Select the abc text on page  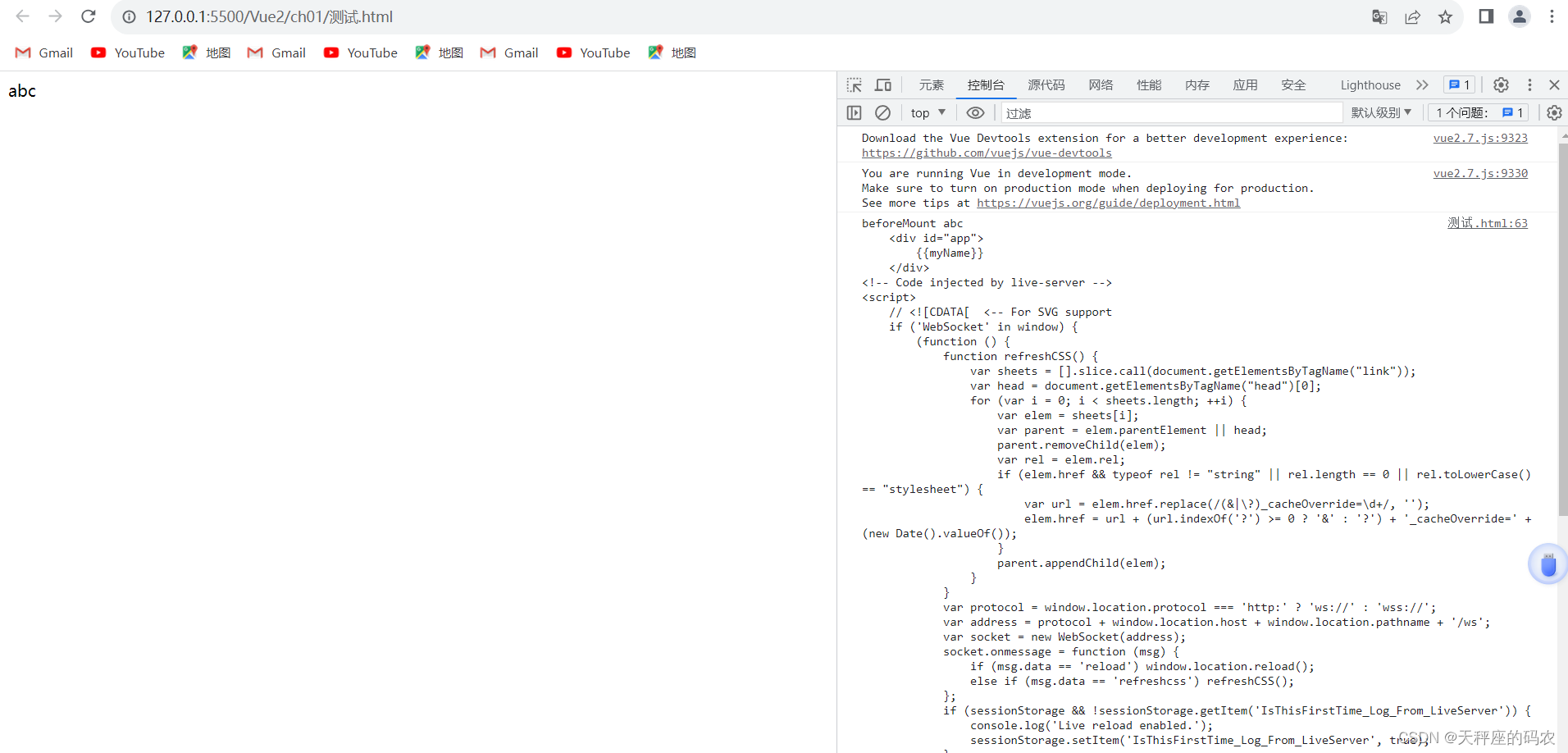coord(22,91)
